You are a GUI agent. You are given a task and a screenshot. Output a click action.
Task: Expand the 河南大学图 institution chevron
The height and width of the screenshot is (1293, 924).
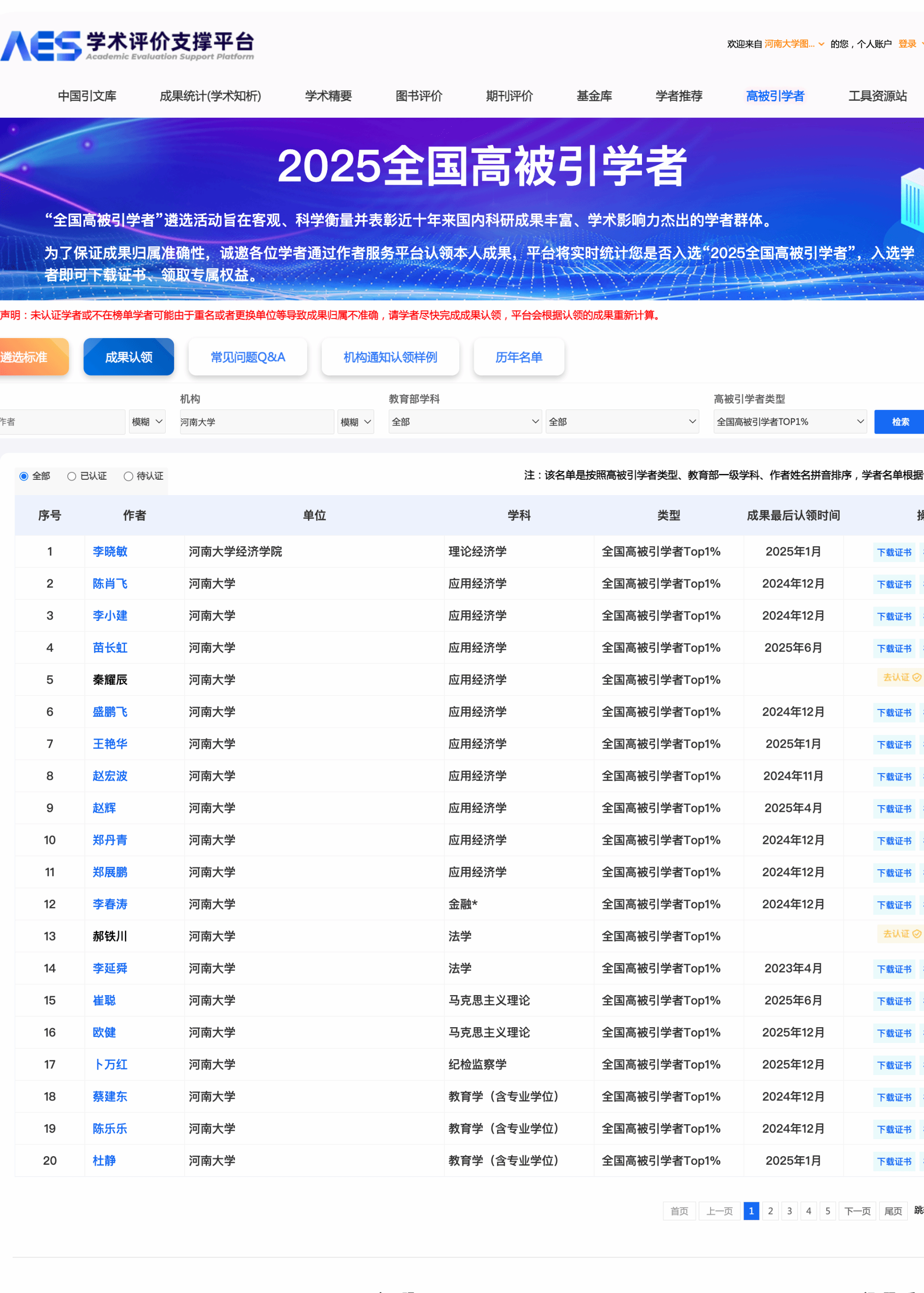coord(821,44)
